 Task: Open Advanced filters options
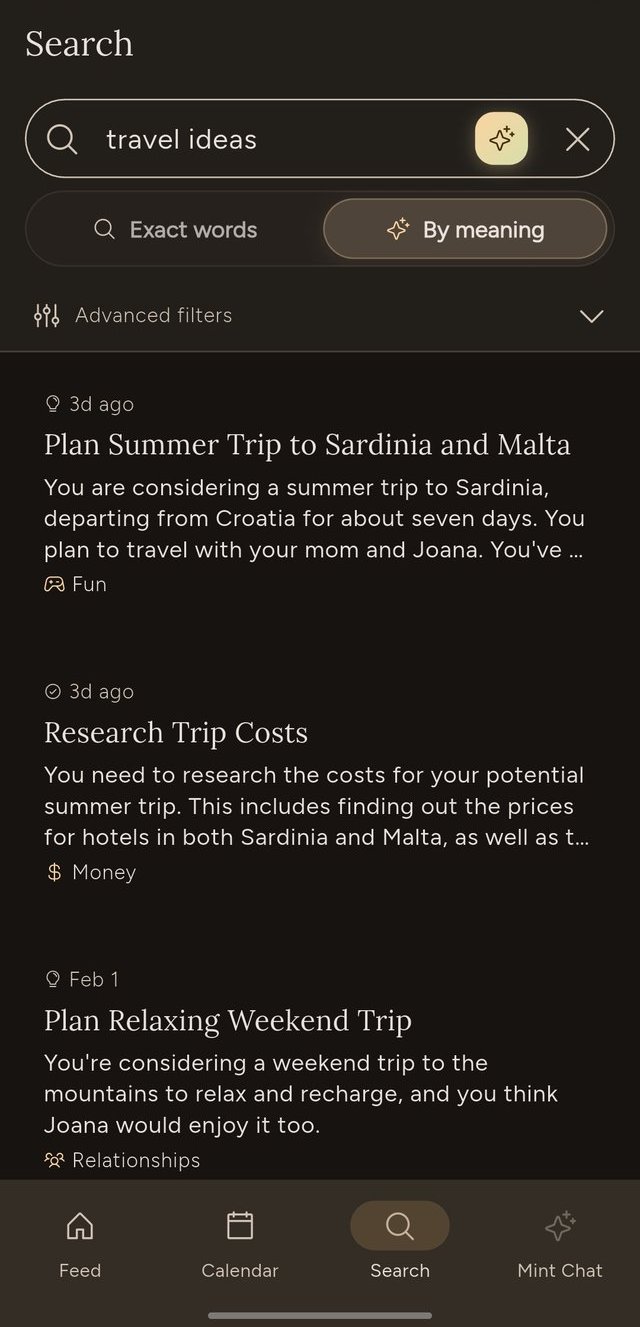coord(153,315)
